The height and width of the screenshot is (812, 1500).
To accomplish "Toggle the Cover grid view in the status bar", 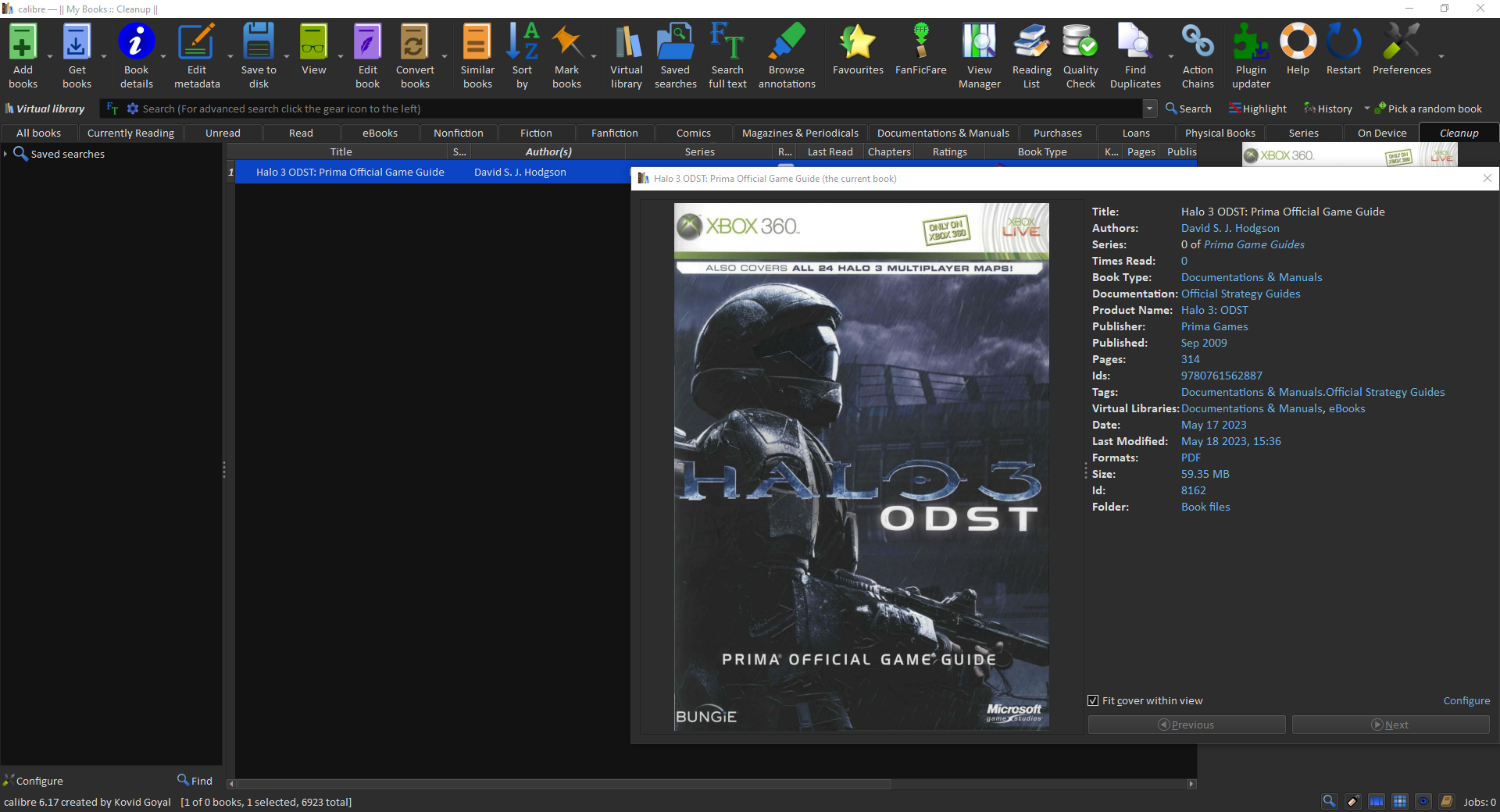I will (x=1399, y=801).
